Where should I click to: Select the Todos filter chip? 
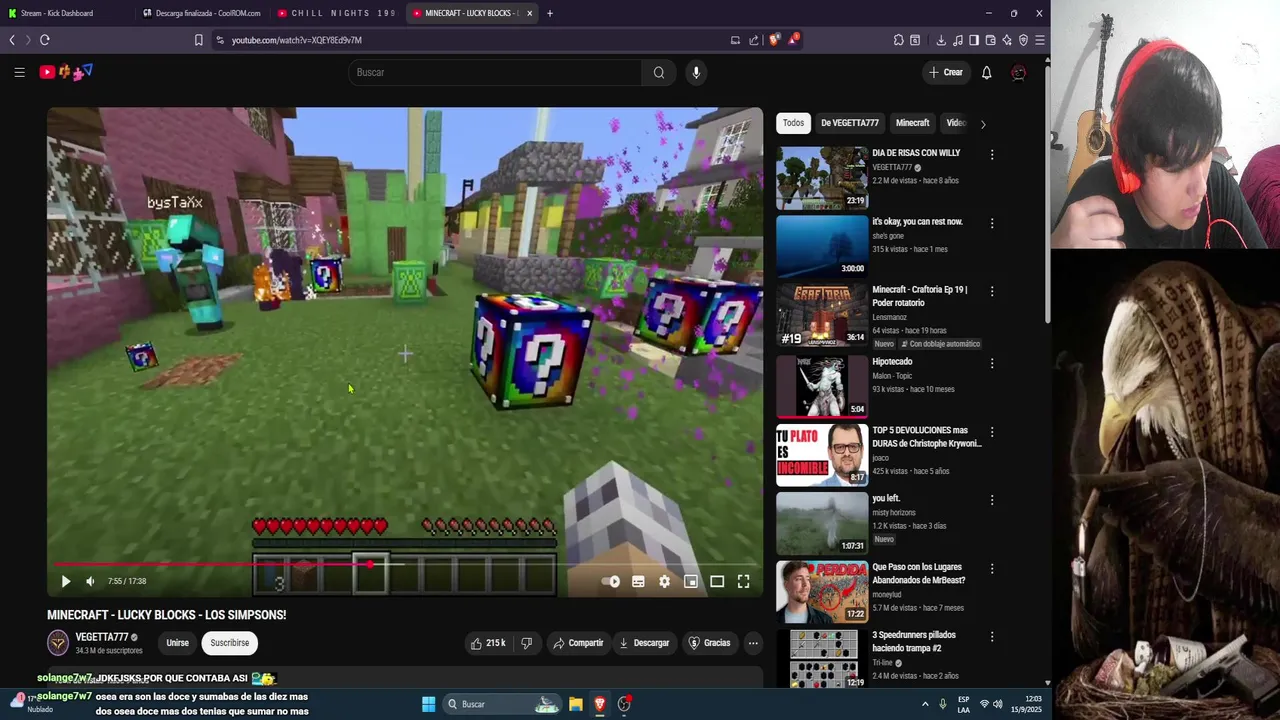tap(793, 123)
